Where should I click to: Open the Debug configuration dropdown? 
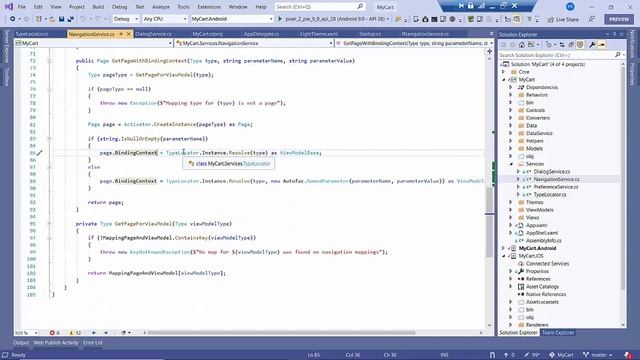tap(126, 19)
